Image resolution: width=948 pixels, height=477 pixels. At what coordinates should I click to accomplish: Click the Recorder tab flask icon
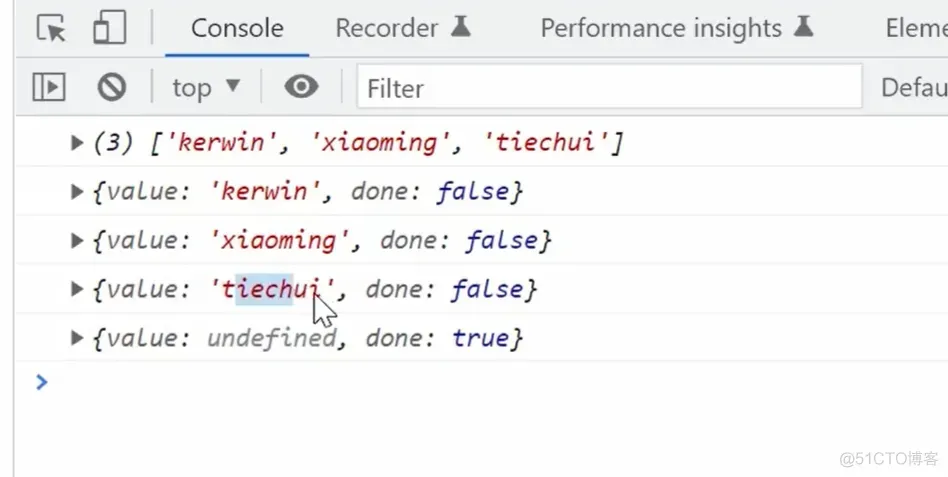pyautogui.click(x=460, y=27)
